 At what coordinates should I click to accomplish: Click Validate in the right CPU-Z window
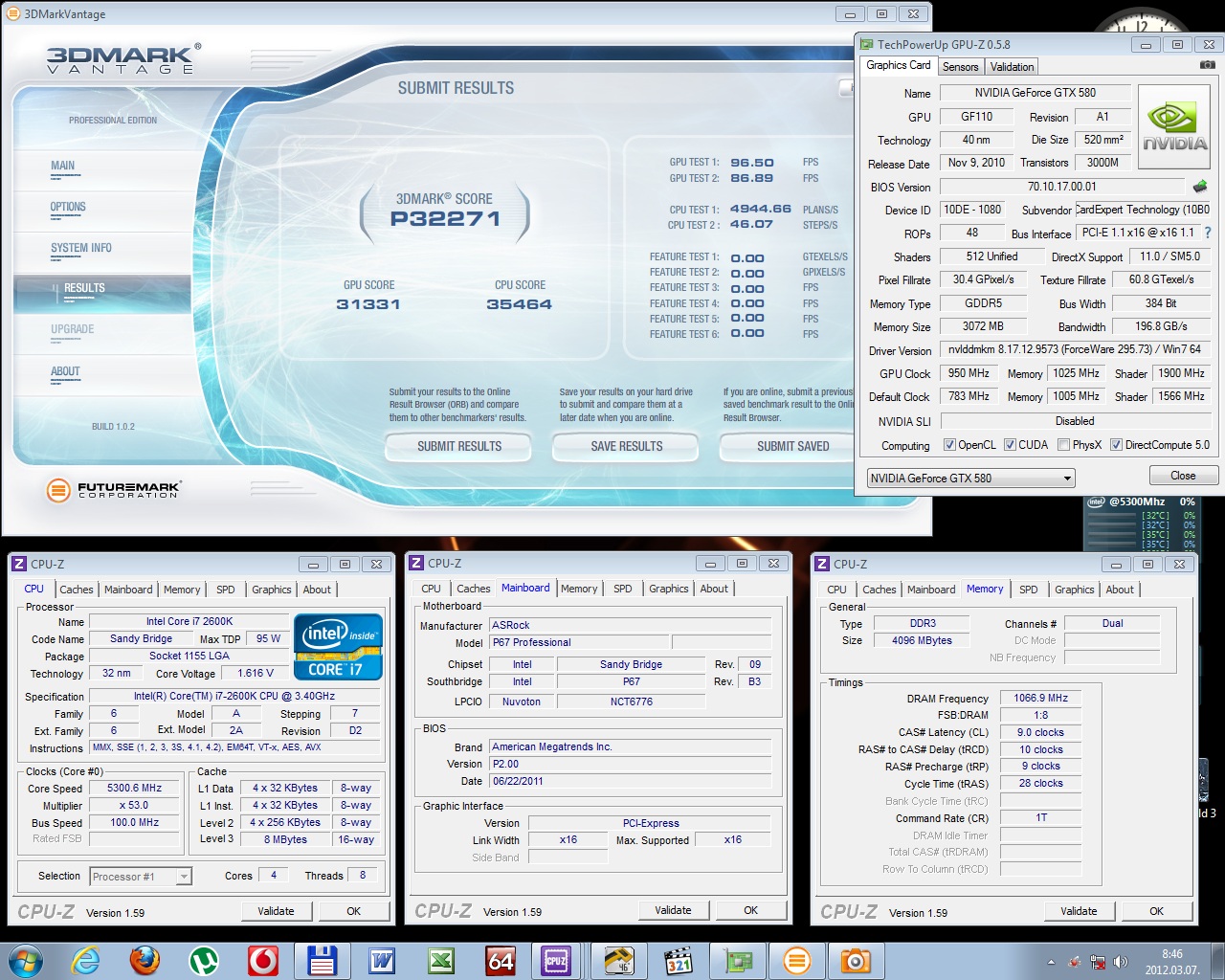pos(1079,911)
